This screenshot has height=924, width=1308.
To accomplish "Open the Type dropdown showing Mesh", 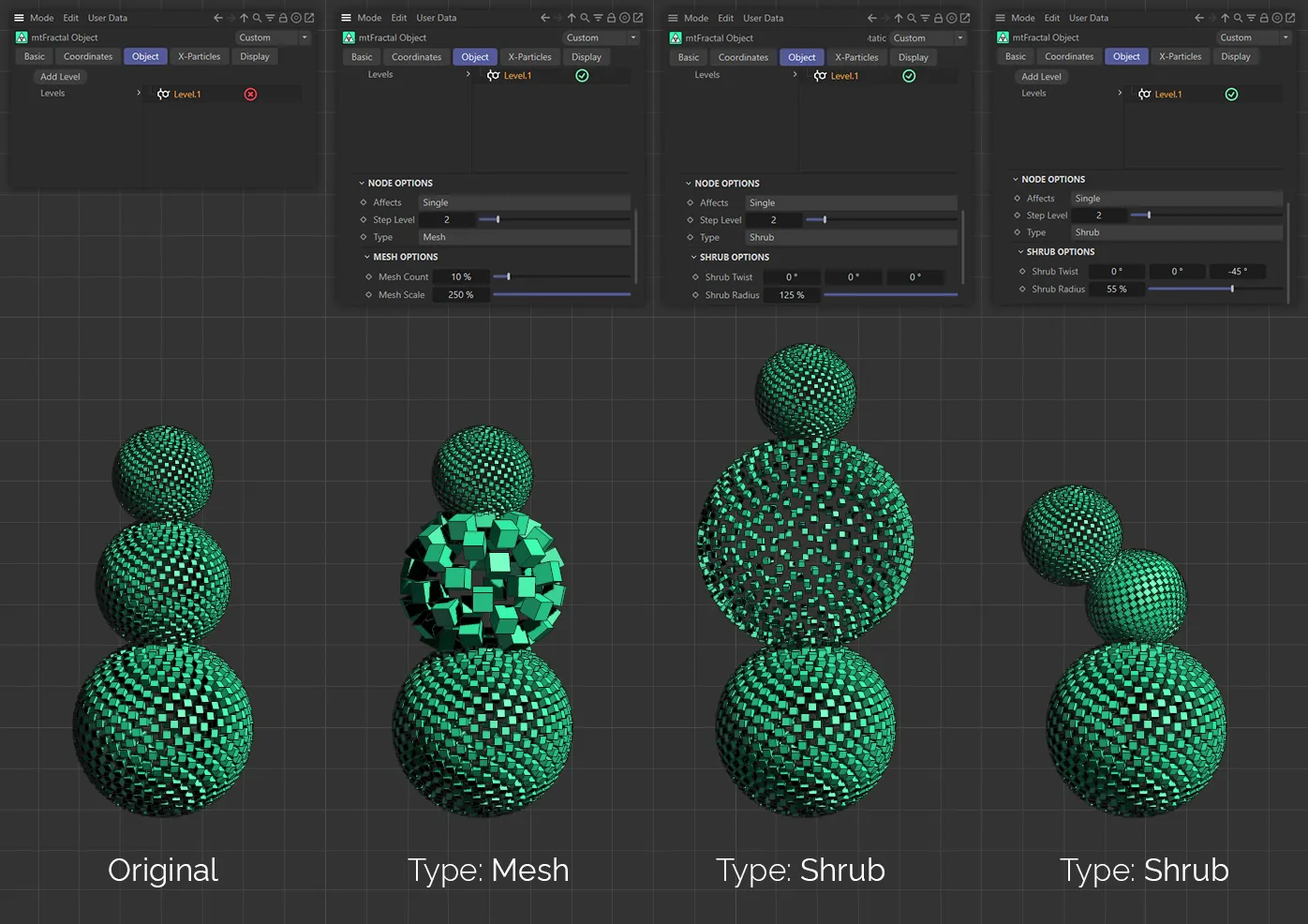I will coord(523,237).
